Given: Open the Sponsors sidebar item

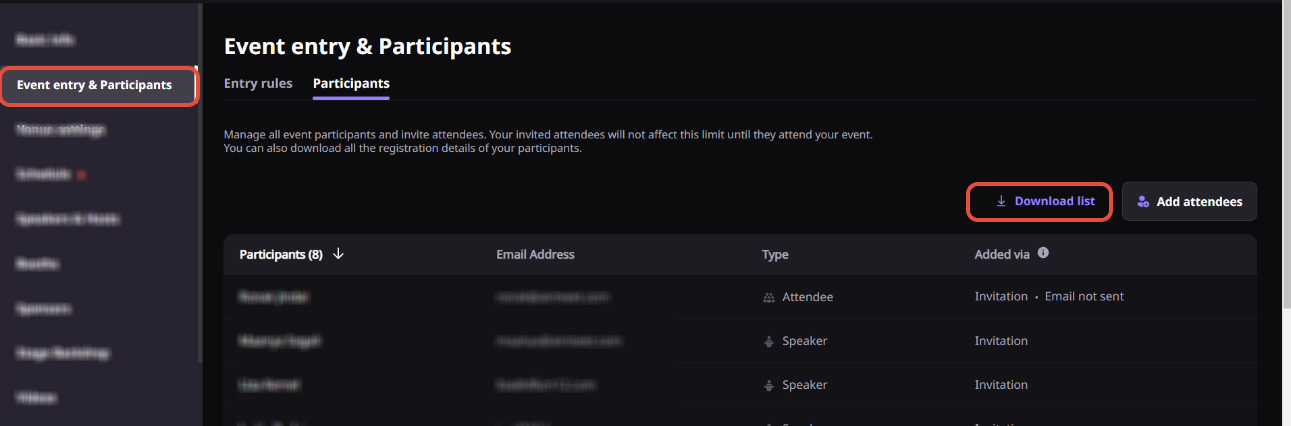Looking at the screenshot, I should pos(43,309).
